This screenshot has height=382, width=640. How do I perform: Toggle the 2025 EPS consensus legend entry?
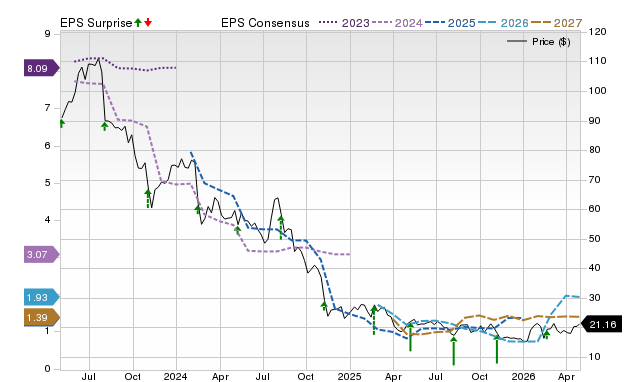[450, 23]
